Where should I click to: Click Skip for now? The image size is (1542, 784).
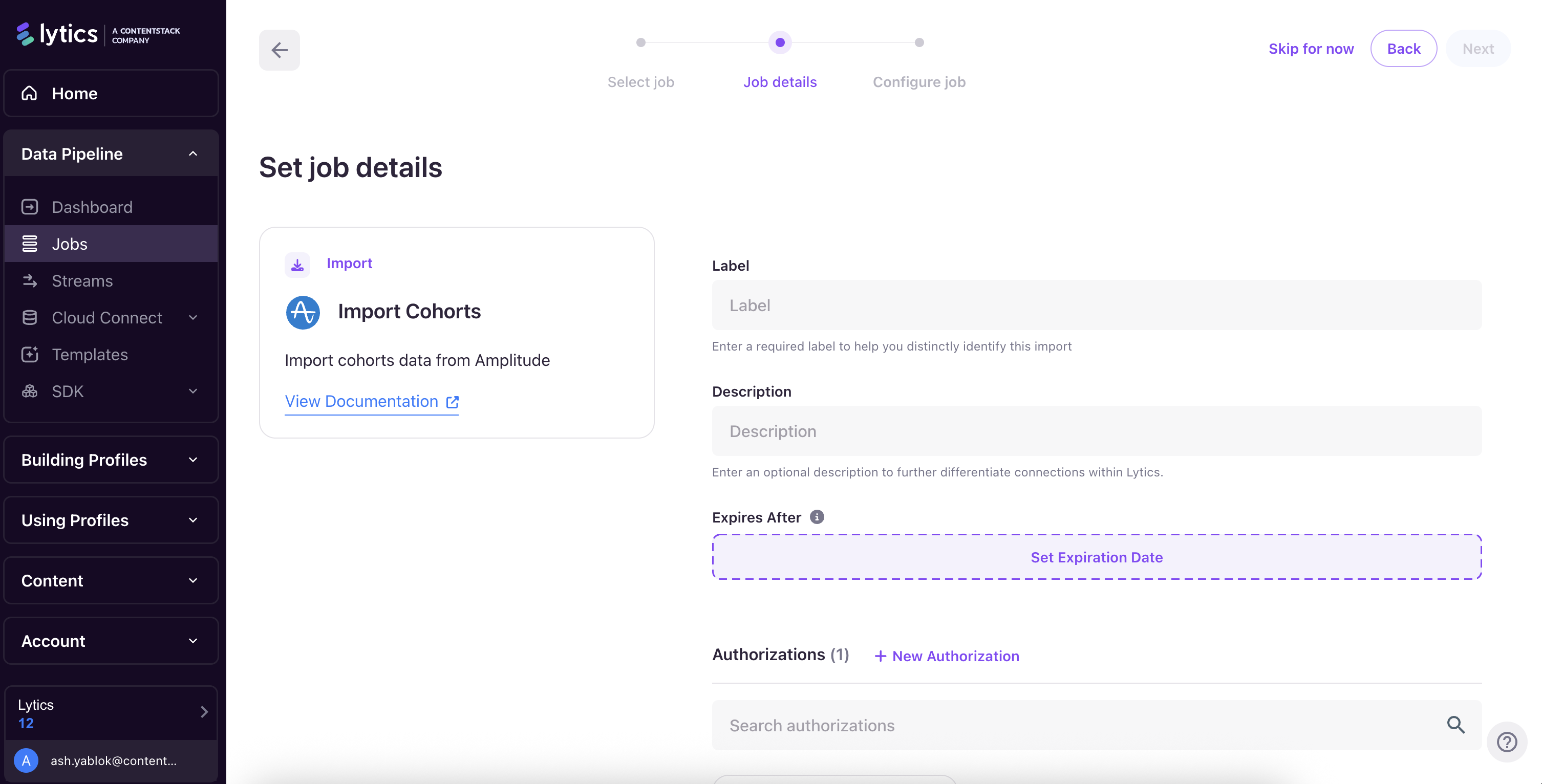(1311, 49)
